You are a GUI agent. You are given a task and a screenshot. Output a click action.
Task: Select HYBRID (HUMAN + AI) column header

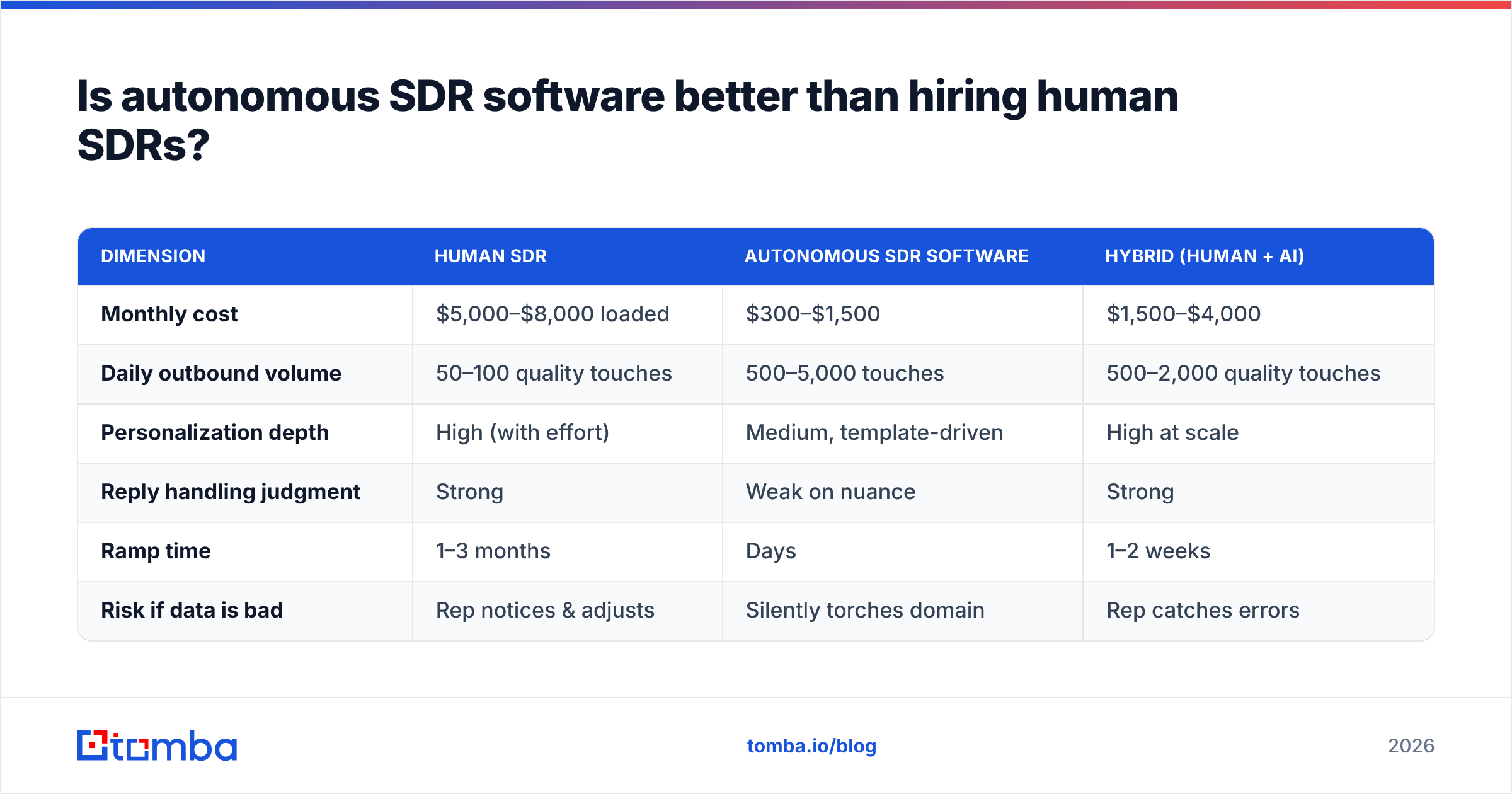[1205, 256]
